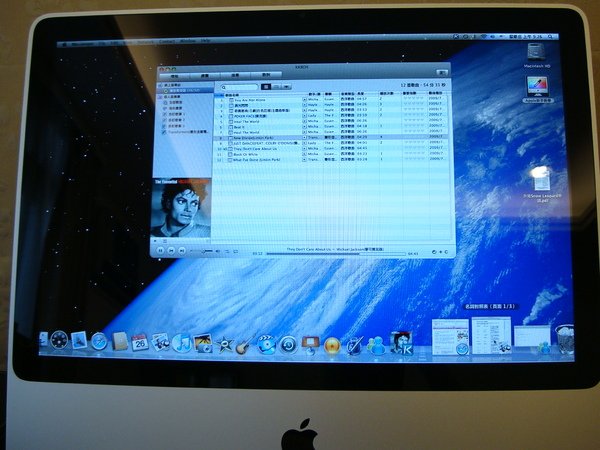Open Address Book in the Dock
This screenshot has height=450, width=600.
120,341
